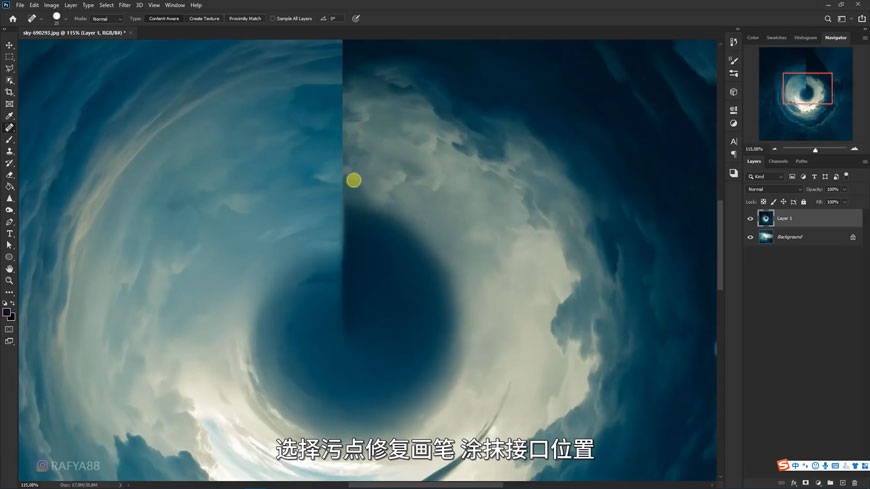
Task: Switch to the Channels tab
Action: tap(777, 161)
